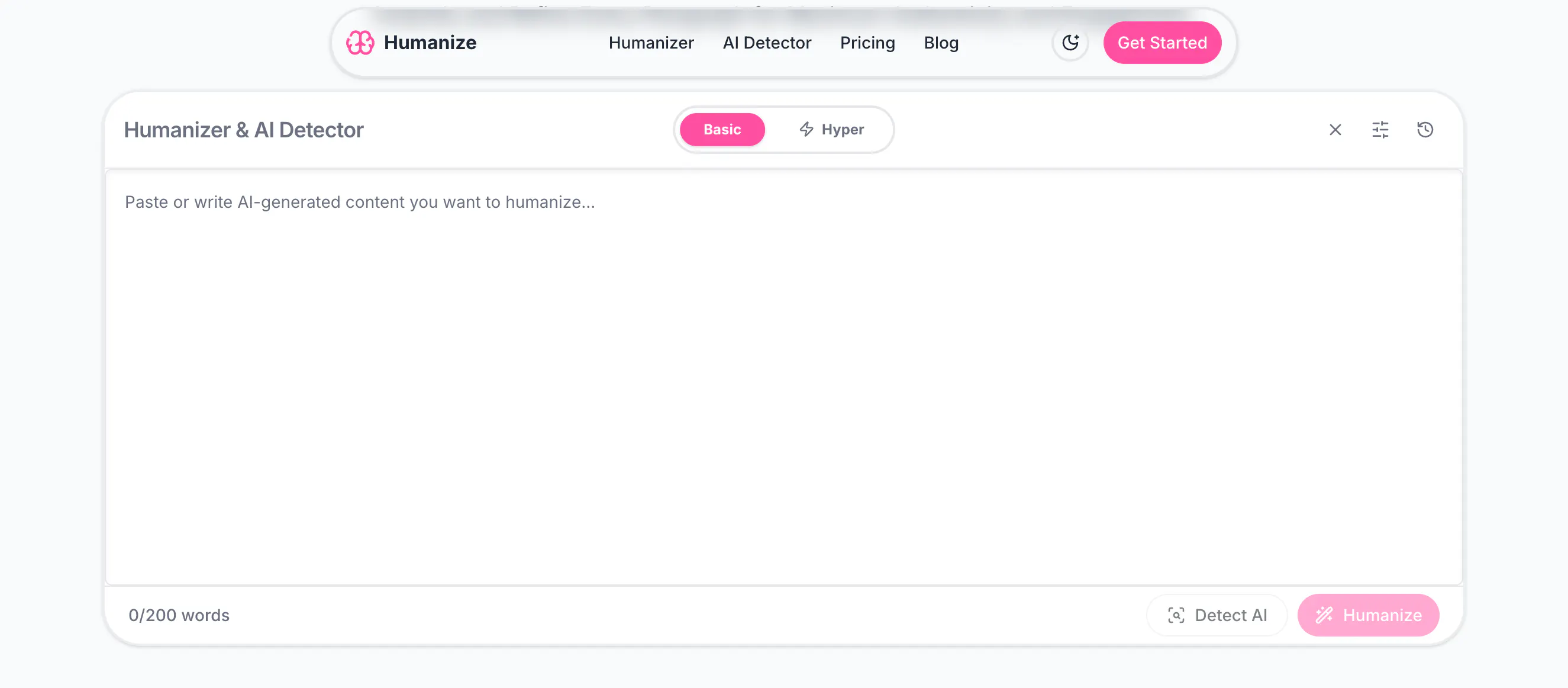Click the Detect AI button
This screenshot has height=688, width=1568.
pyautogui.click(x=1217, y=615)
